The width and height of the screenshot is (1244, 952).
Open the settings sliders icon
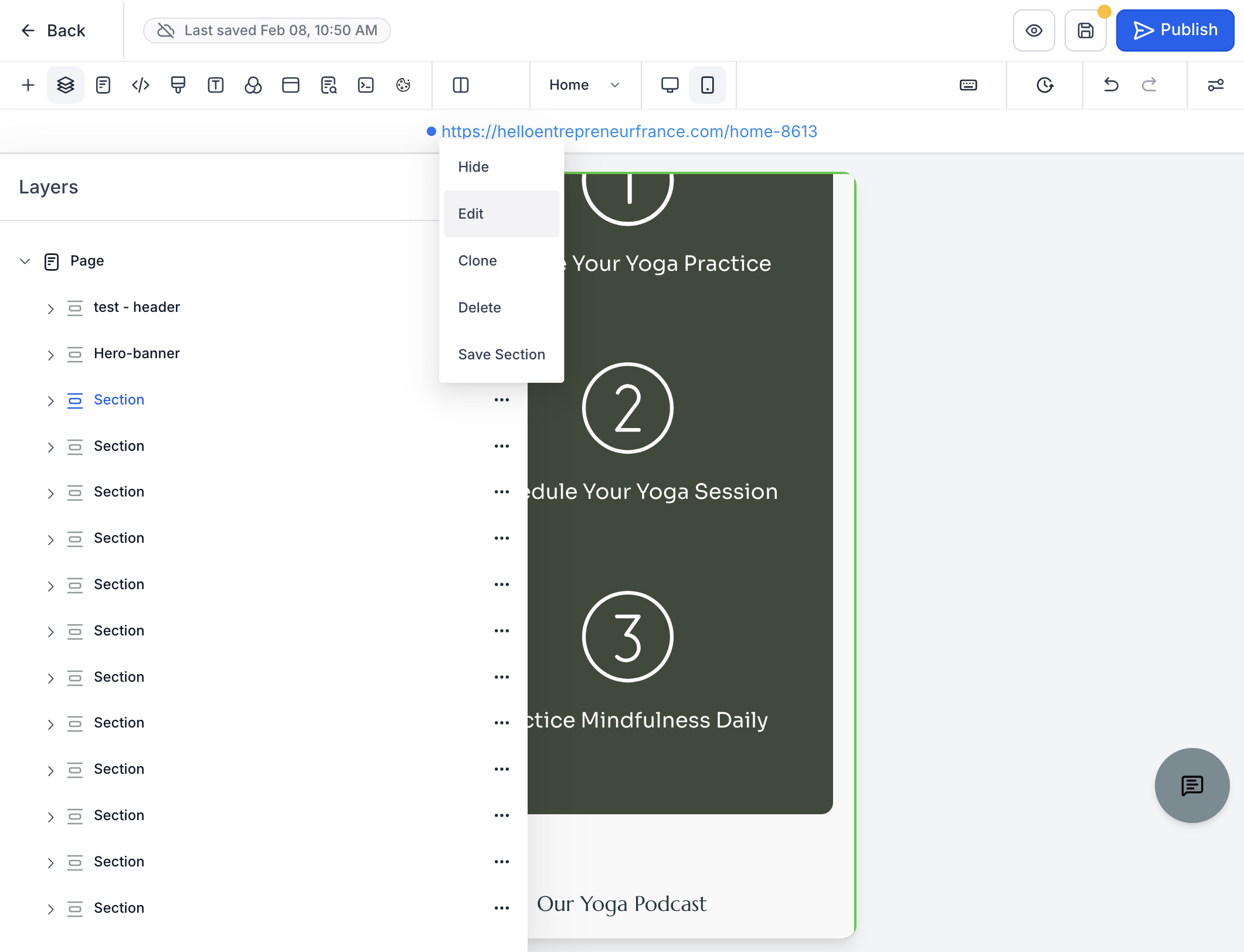click(1216, 85)
